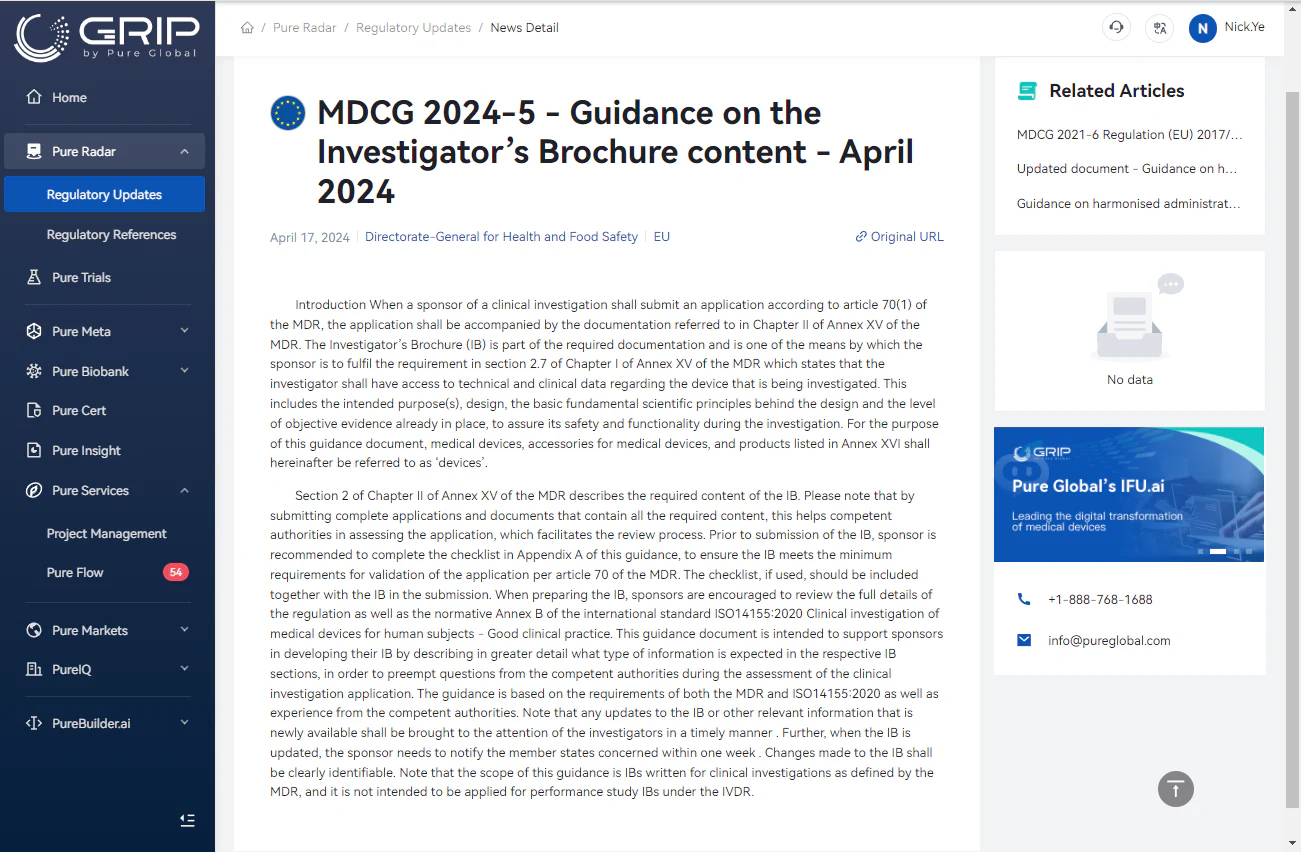Click the EU region link
Screen dimensions: 1301x852
point(662,237)
